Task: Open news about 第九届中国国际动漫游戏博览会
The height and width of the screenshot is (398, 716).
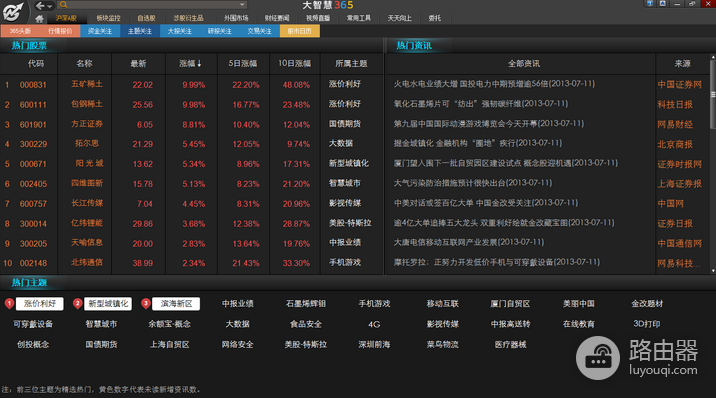Action: click(489, 124)
